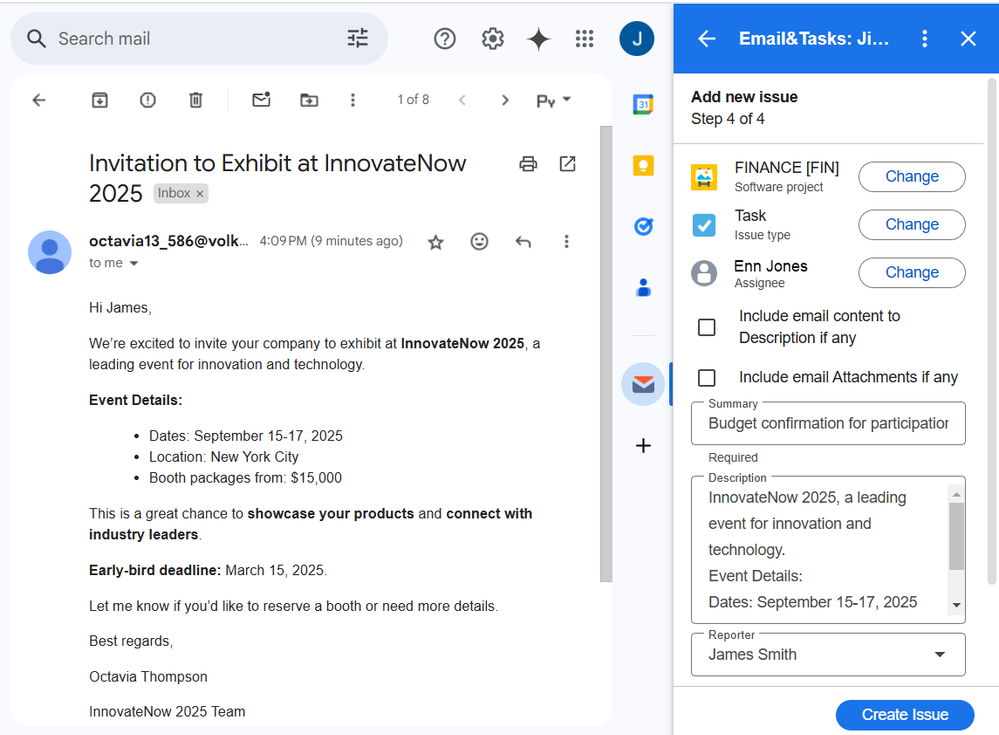Open Google Tasks side panel
Screen dimensions: 999x735
(x=643, y=226)
